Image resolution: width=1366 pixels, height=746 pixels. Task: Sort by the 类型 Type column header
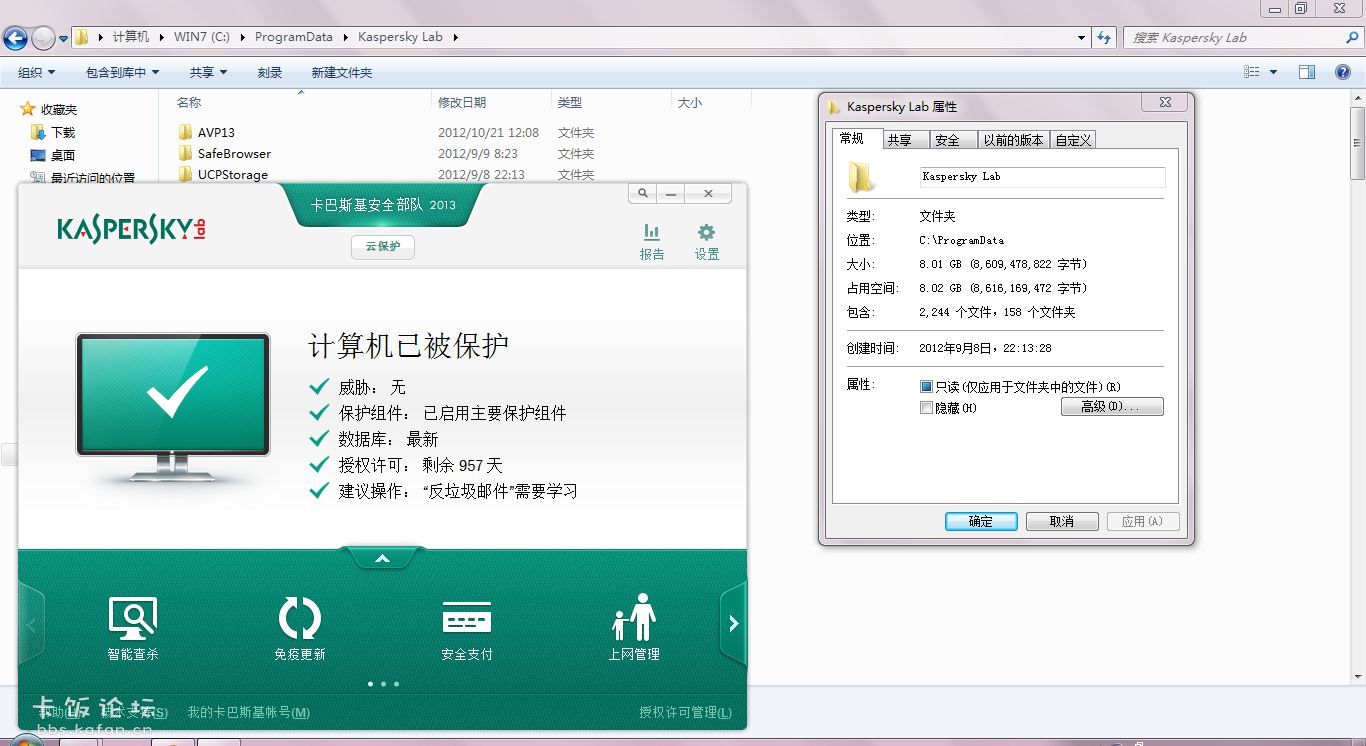[570, 102]
